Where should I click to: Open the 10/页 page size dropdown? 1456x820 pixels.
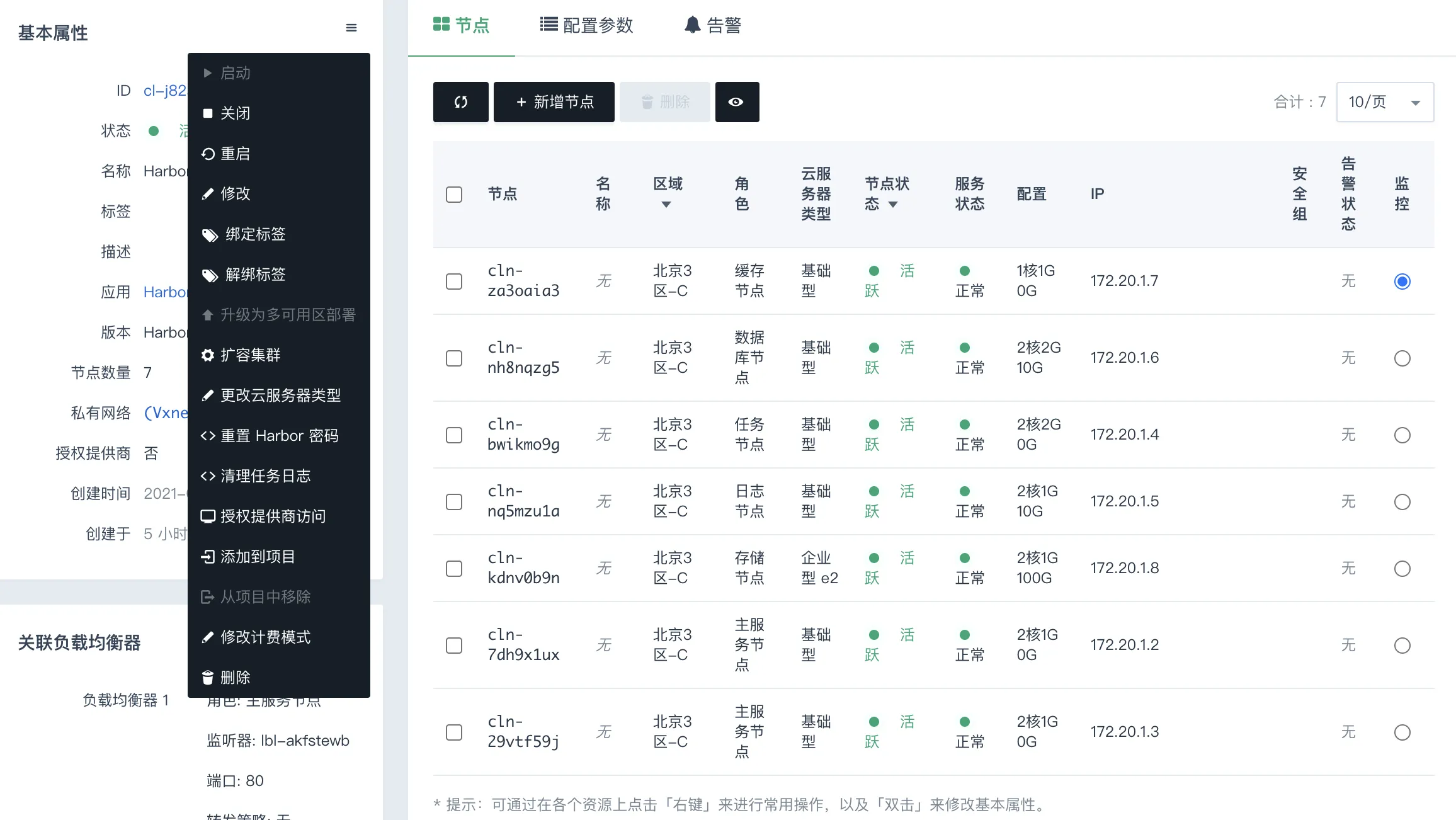pyautogui.click(x=1385, y=102)
